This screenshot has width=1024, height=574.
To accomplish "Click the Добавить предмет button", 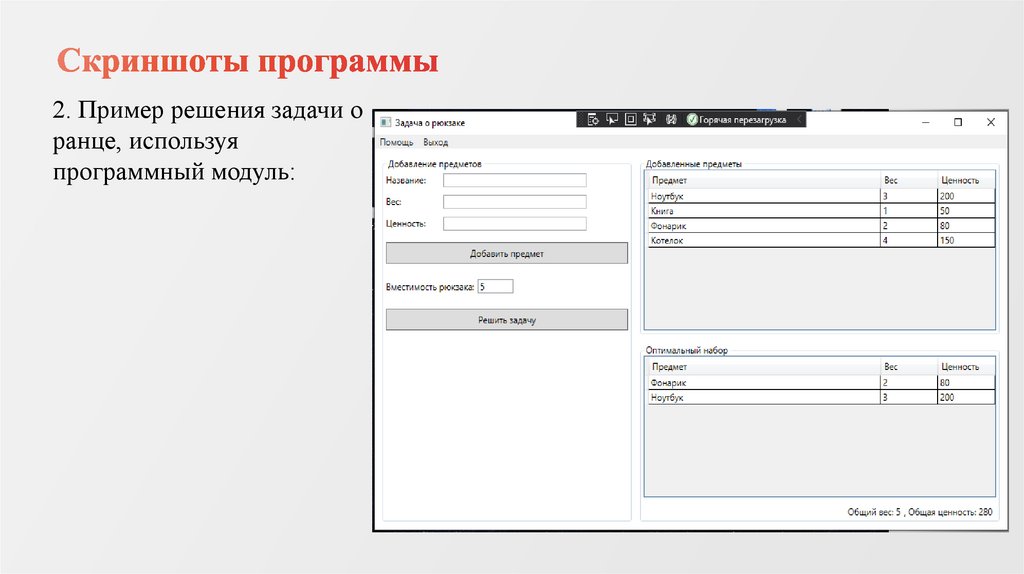I will [507, 253].
